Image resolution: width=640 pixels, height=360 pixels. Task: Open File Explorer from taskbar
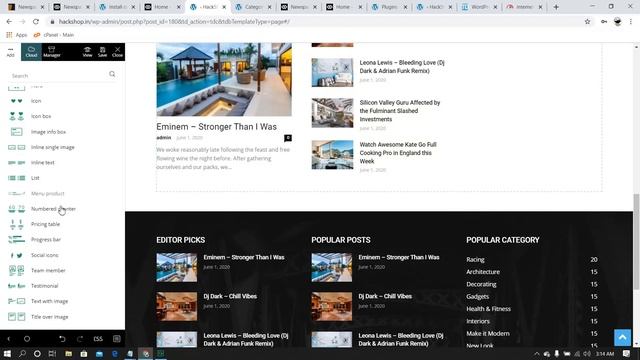69,353
